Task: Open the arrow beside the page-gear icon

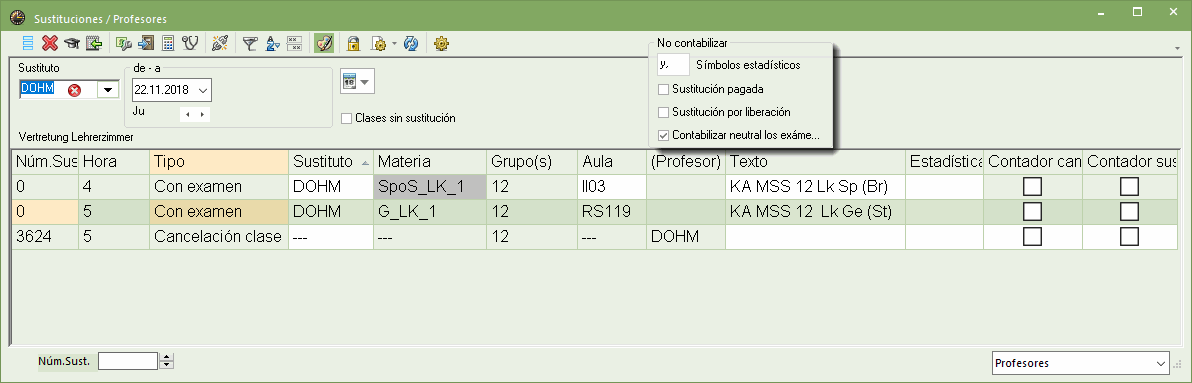Action: click(394, 43)
